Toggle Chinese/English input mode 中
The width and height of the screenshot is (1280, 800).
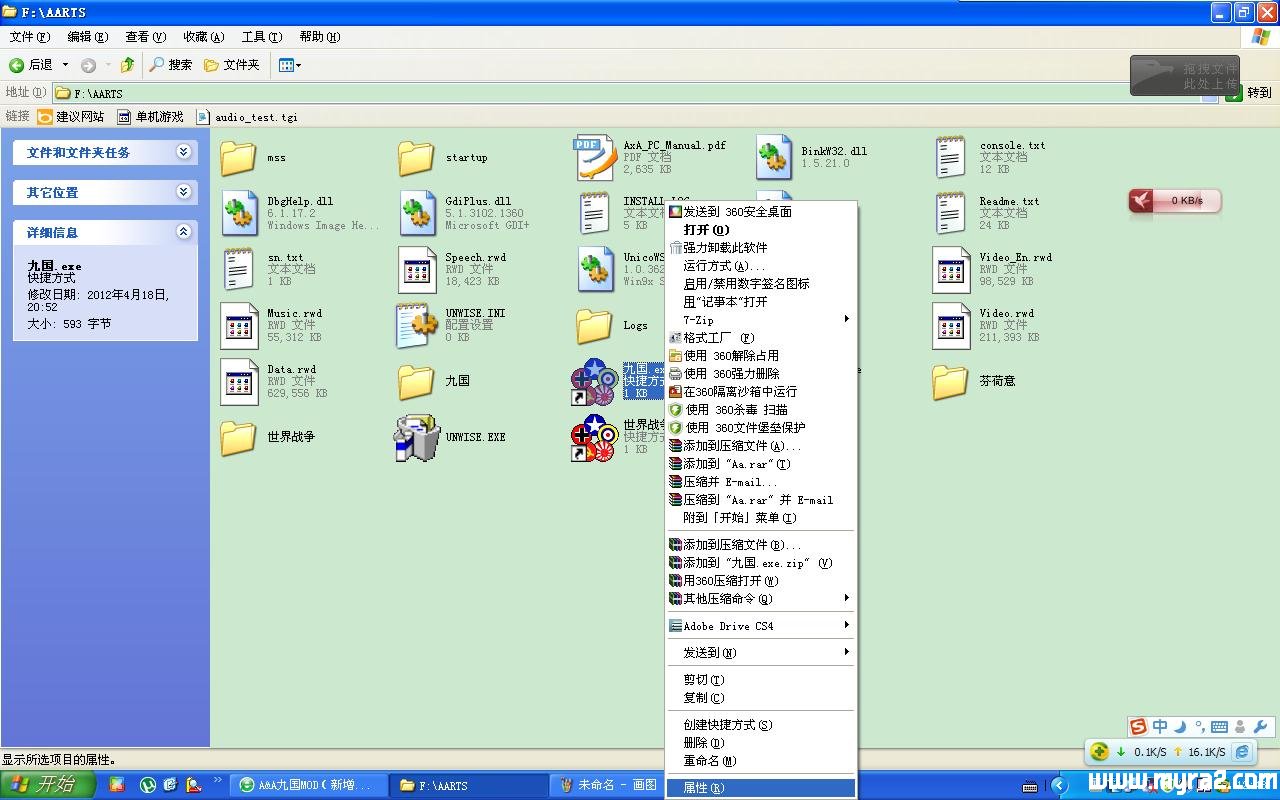click(x=1160, y=727)
